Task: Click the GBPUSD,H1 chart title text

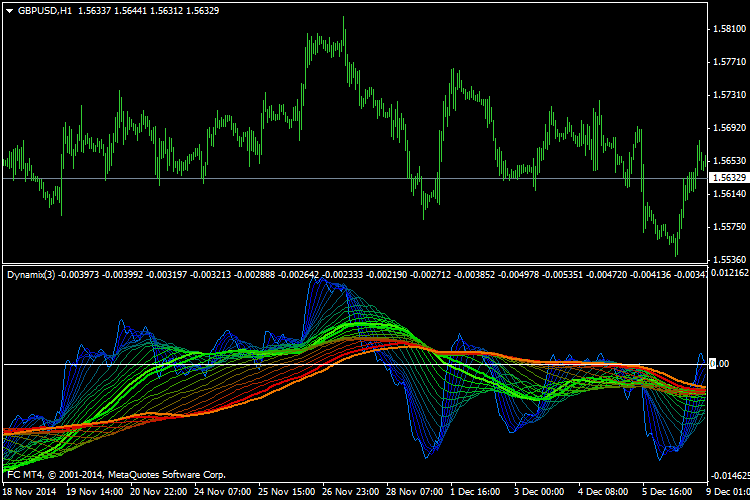Action: tap(44, 11)
